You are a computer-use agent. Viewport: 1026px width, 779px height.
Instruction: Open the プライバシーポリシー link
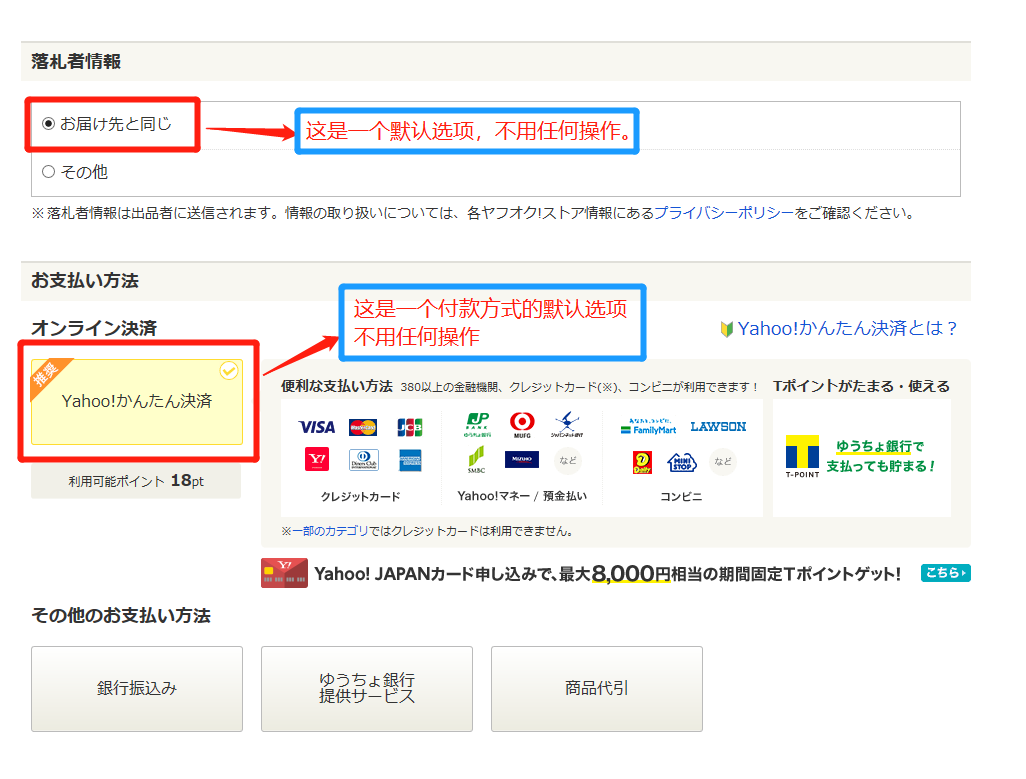click(723, 213)
